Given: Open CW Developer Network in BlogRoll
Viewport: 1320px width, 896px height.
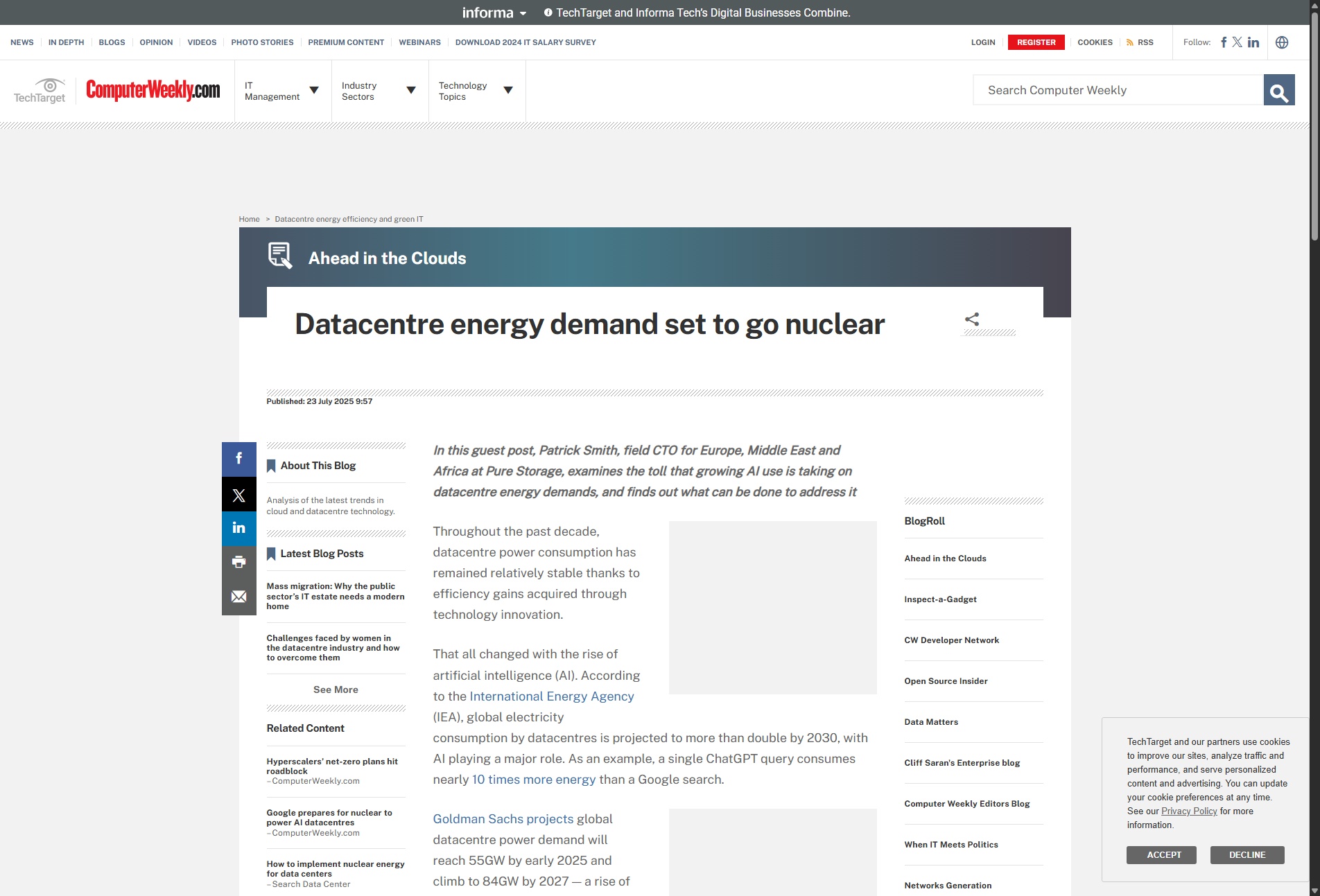Looking at the screenshot, I should pyautogui.click(x=951, y=640).
